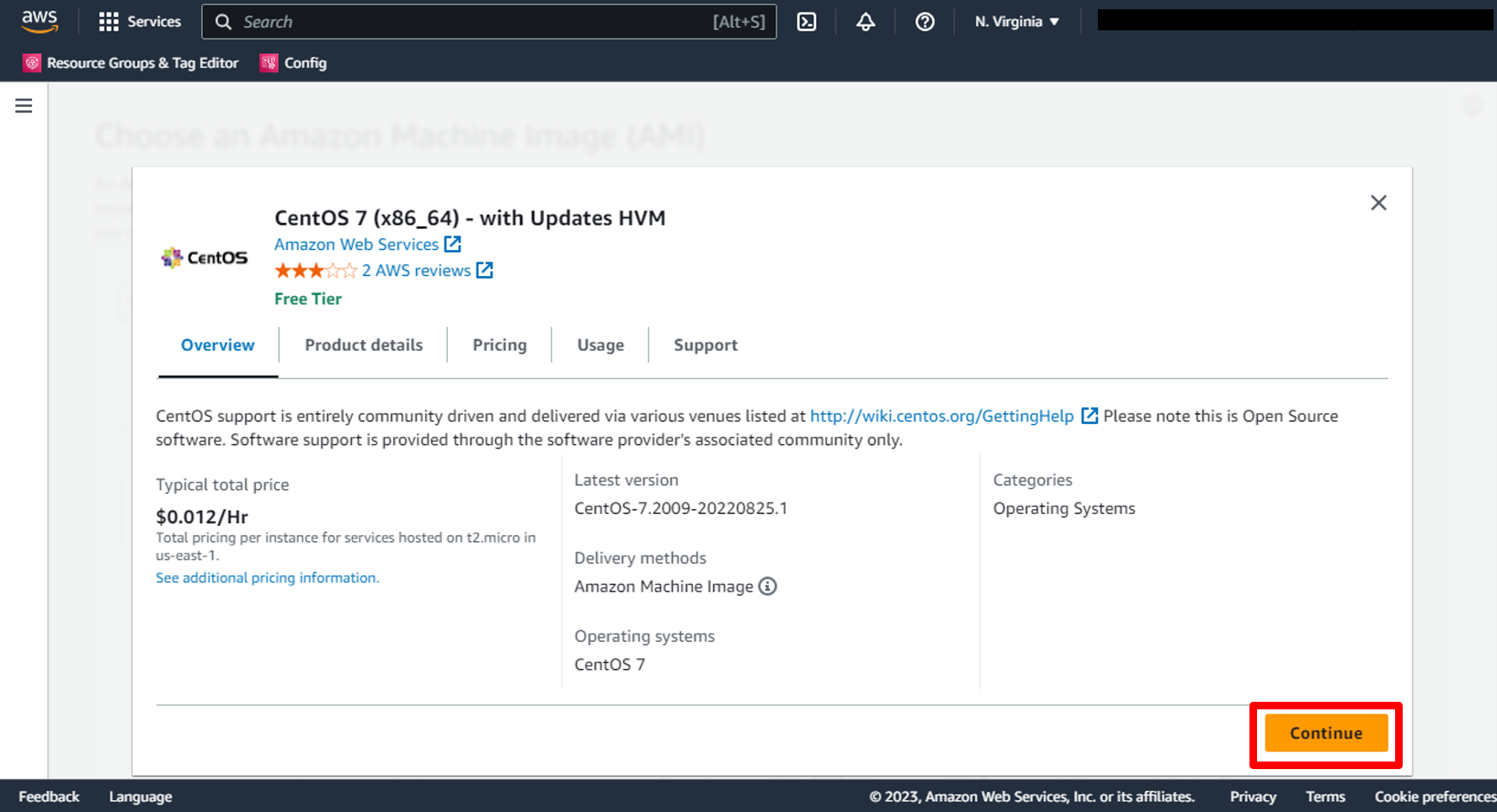
Task: Open the Usage tab
Action: point(600,345)
